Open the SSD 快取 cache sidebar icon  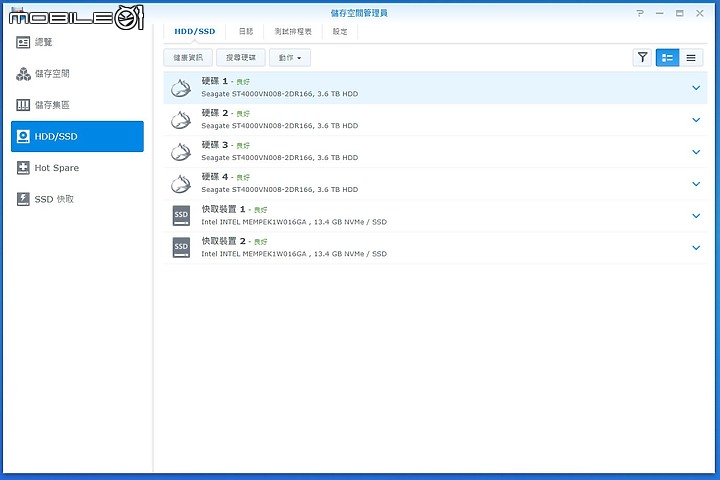click(23, 199)
